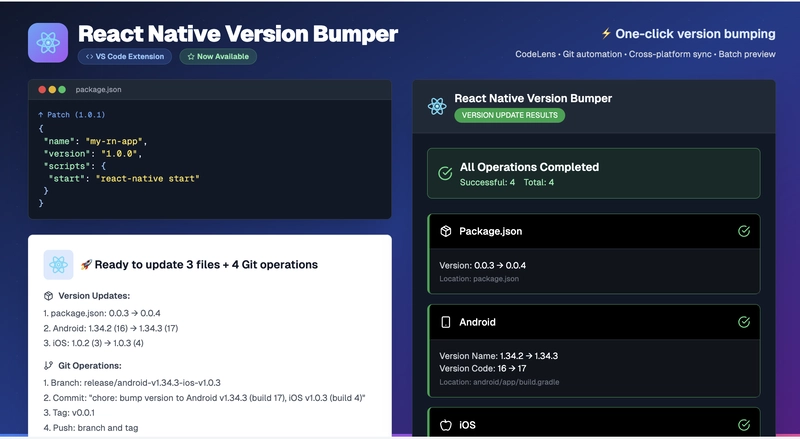The image size is (800, 439).
Task: Click the "name": "my-rn-app" code line
Action: pyautogui.click(x=95, y=141)
